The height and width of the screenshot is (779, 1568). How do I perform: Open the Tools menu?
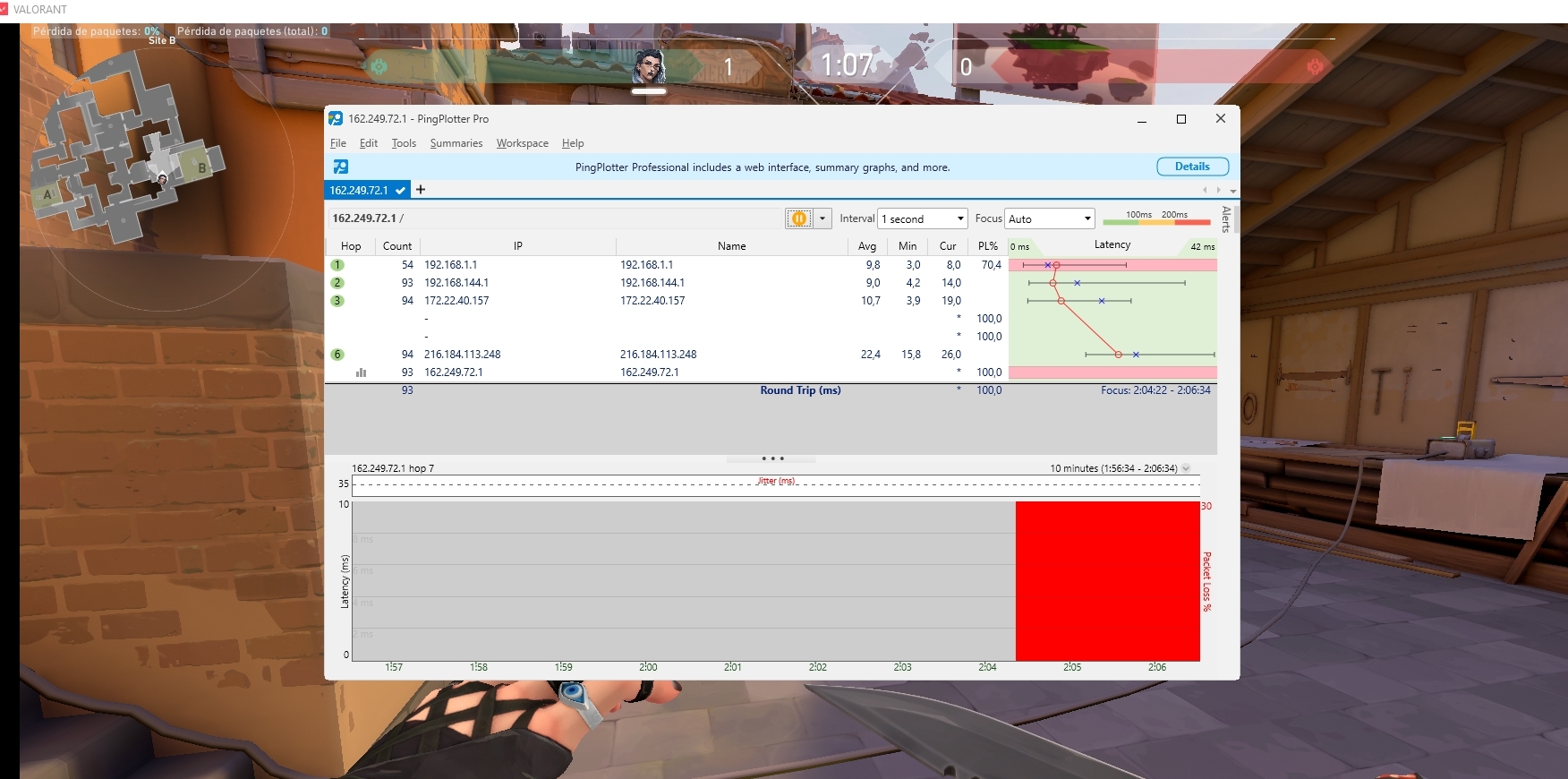pos(404,143)
